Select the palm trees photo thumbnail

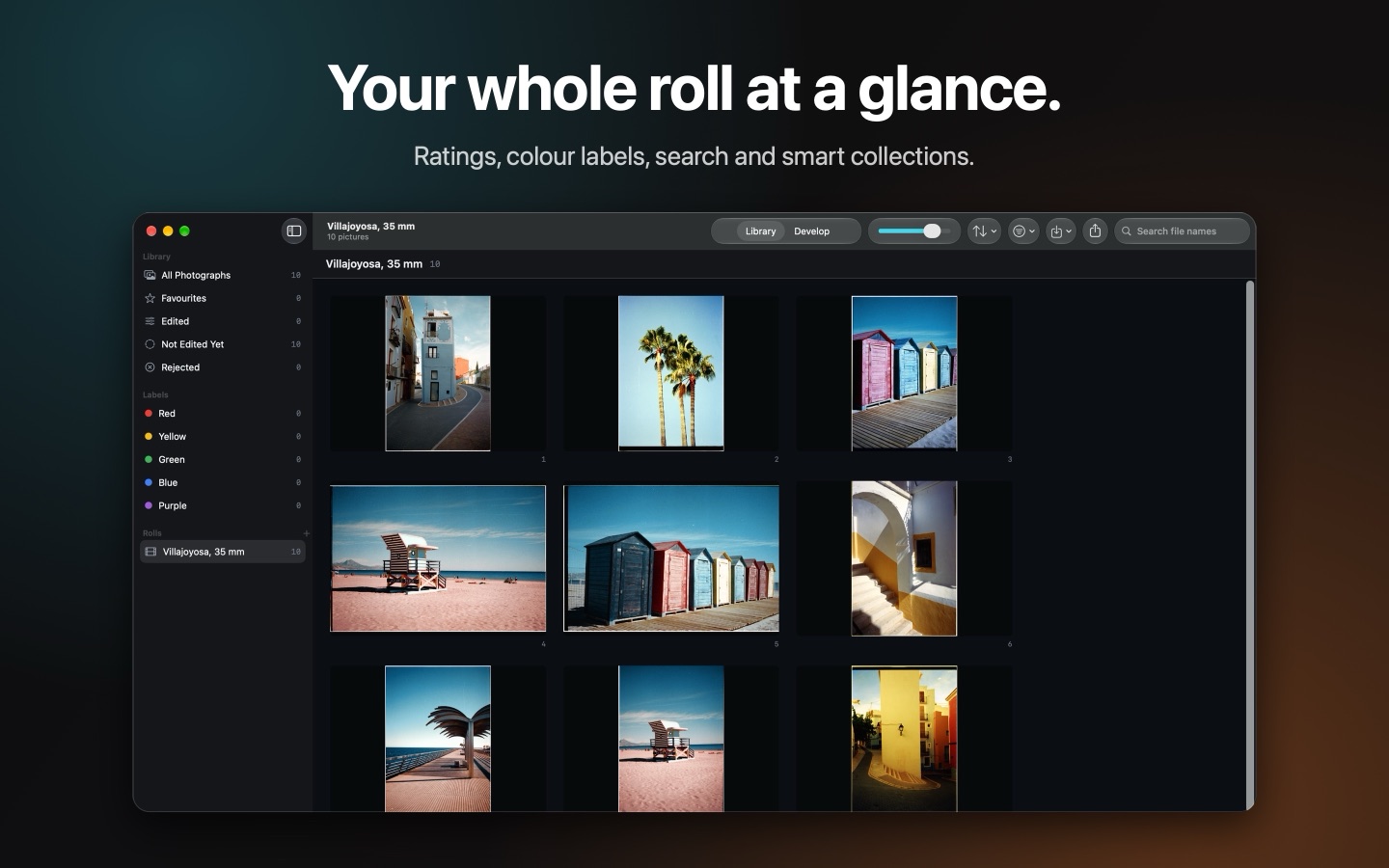click(x=670, y=373)
